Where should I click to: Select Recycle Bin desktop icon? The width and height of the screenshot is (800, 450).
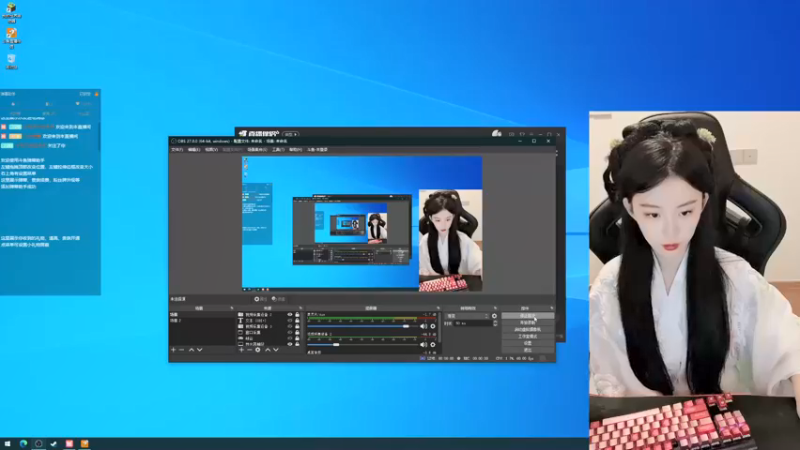(11, 61)
